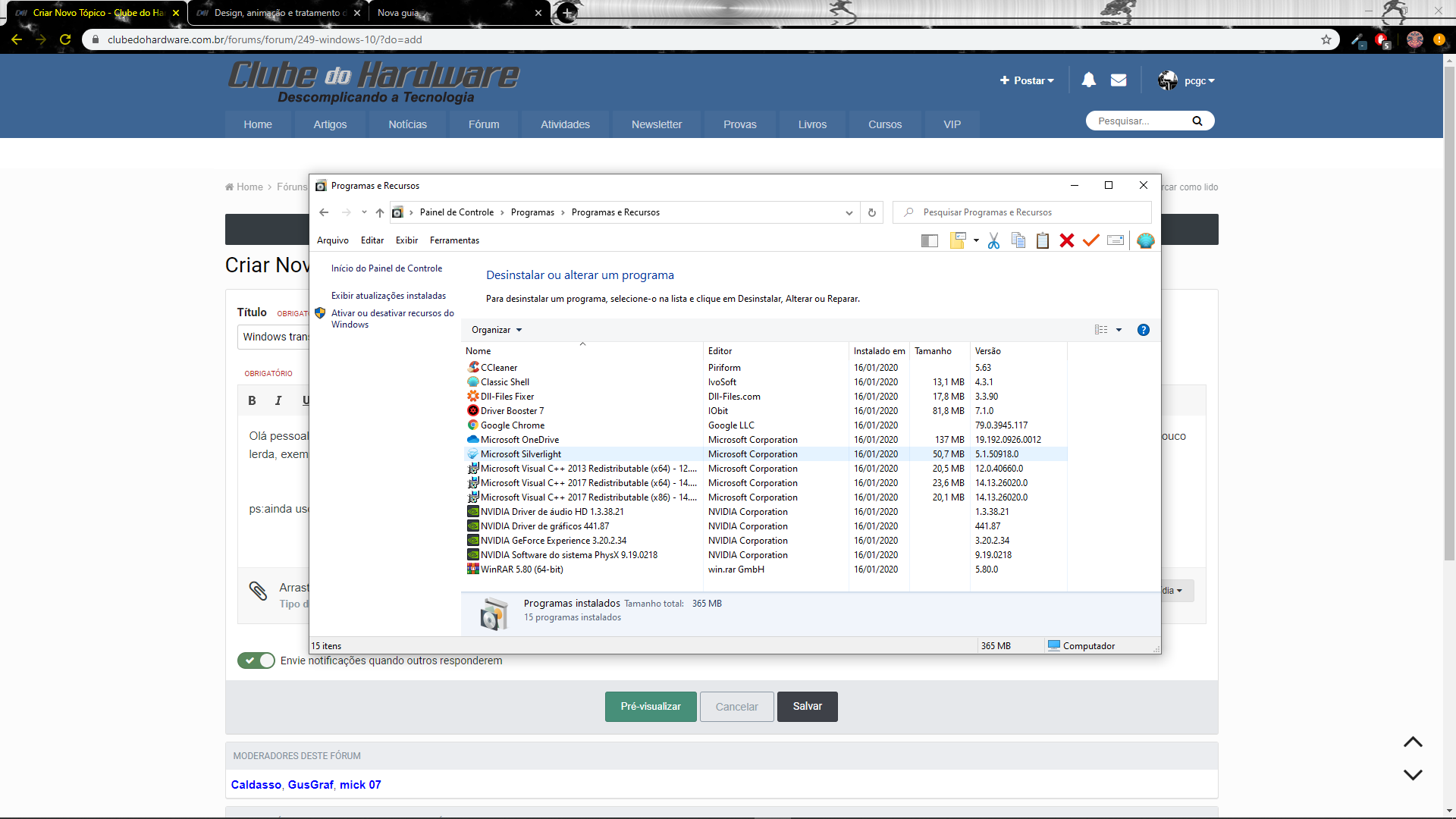Open the pcgc user menu
The height and width of the screenshot is (819, 1456).
tap(1186, 80)
